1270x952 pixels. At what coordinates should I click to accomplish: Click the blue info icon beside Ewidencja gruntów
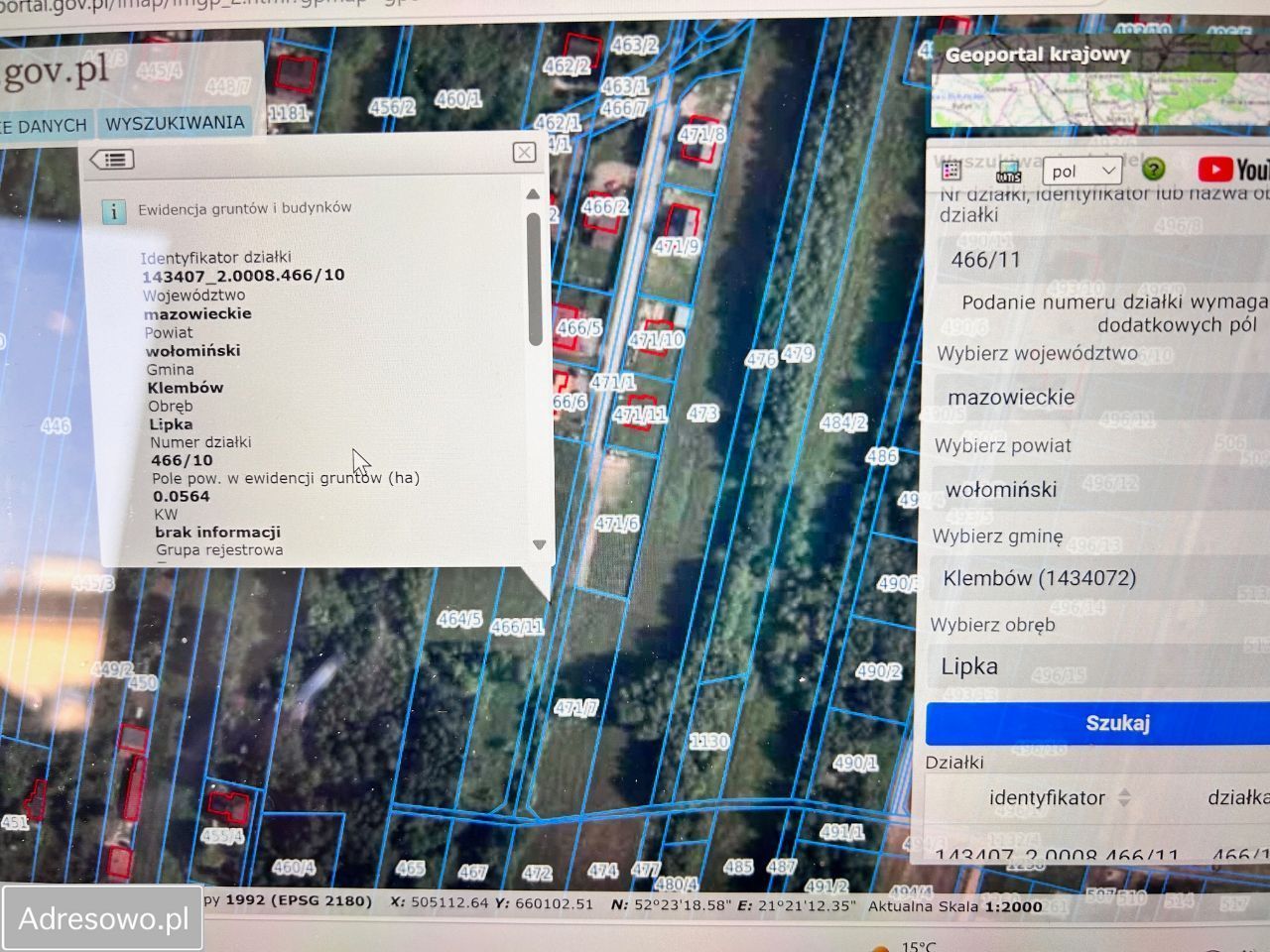coord(114,211)
